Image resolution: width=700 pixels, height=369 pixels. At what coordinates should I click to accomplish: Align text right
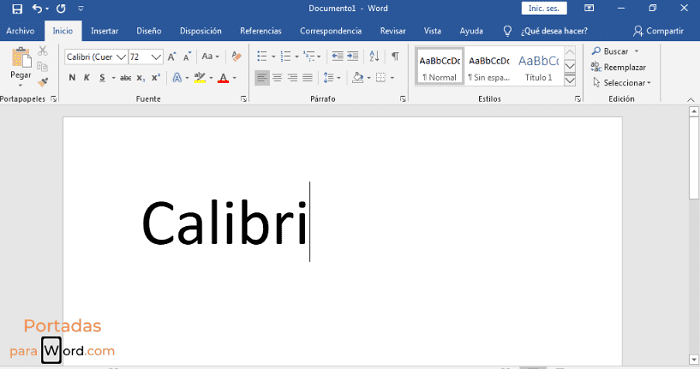point(292,78)
